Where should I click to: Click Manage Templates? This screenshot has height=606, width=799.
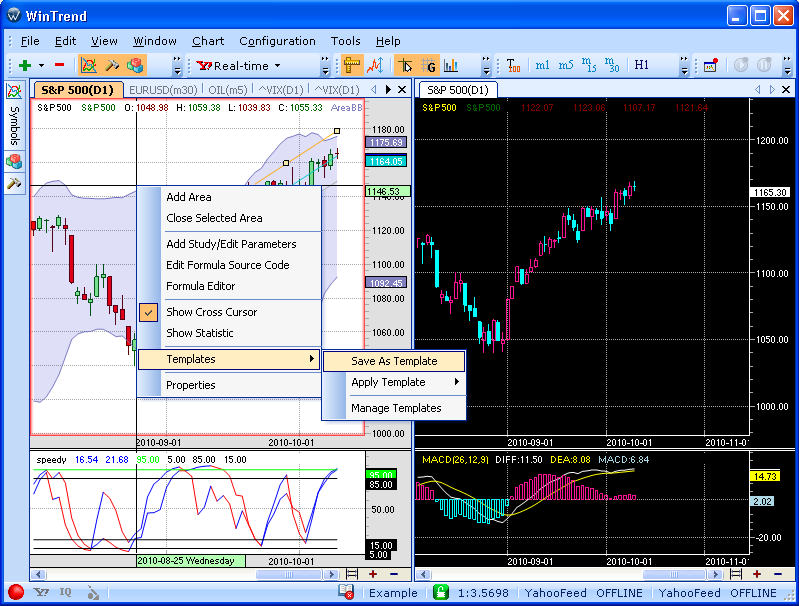[394, 408]
